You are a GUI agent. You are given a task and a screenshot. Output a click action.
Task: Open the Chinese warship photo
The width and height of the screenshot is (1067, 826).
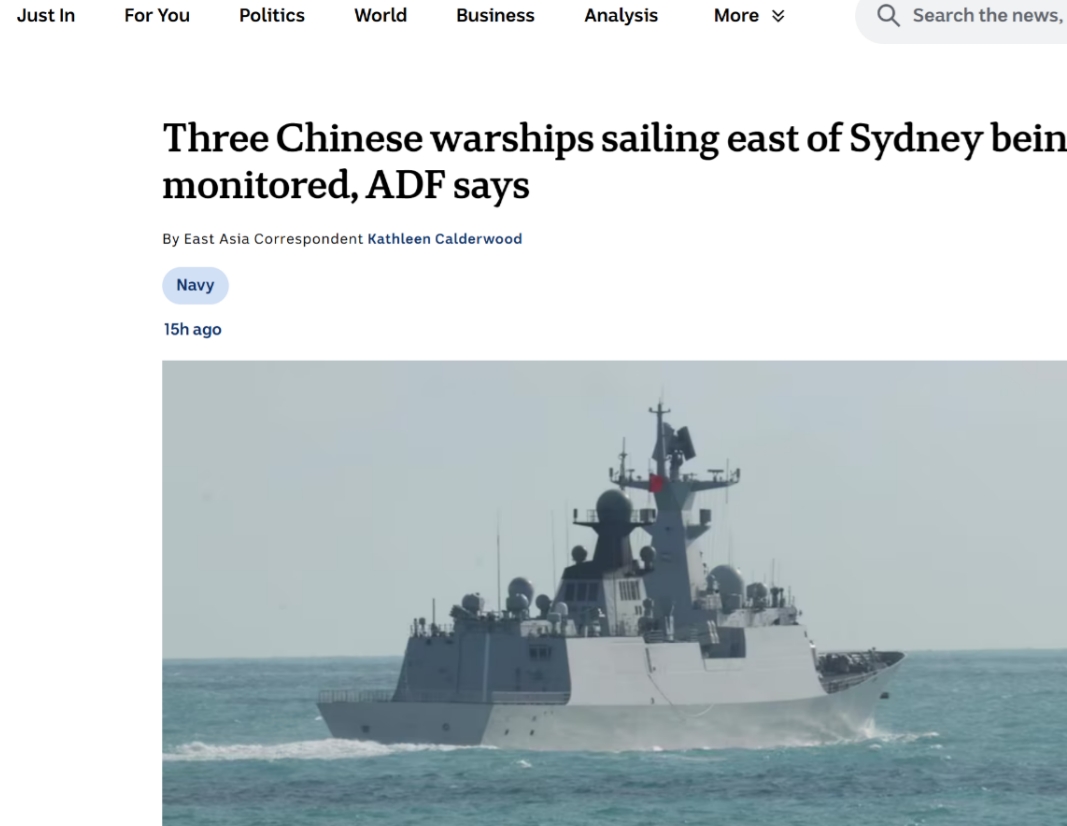pyautogui.click(x=614, y=593)
